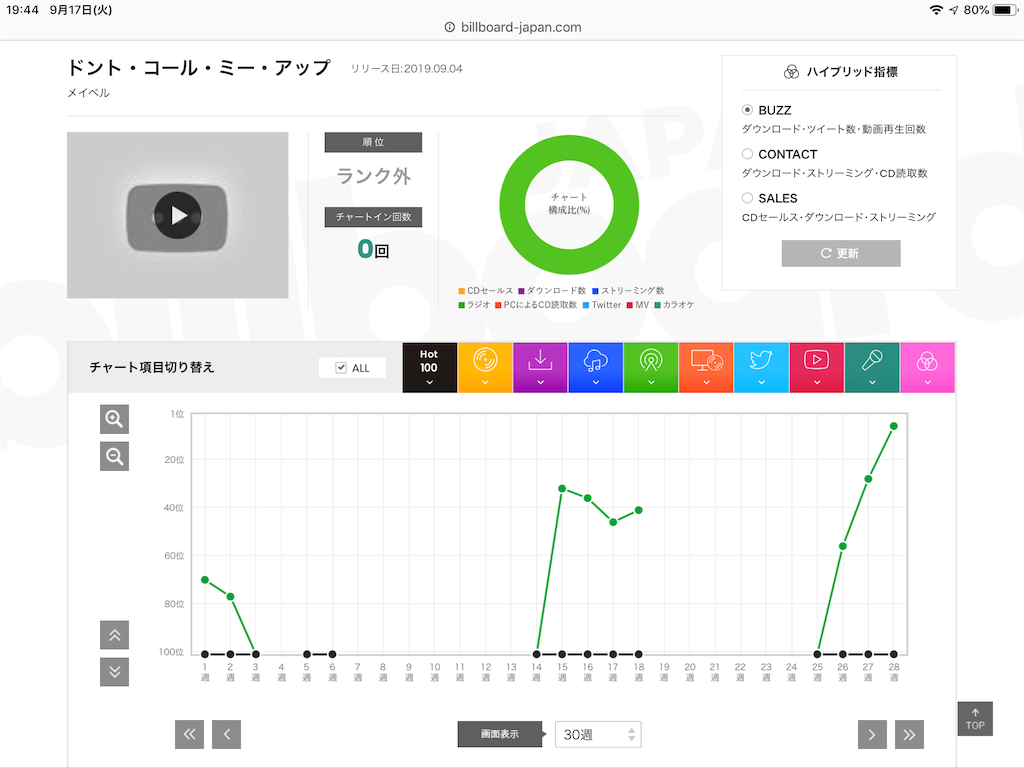The image size is (1024, 768).
Task: Go to previous week with left arrow
Action: pos(227,735)
